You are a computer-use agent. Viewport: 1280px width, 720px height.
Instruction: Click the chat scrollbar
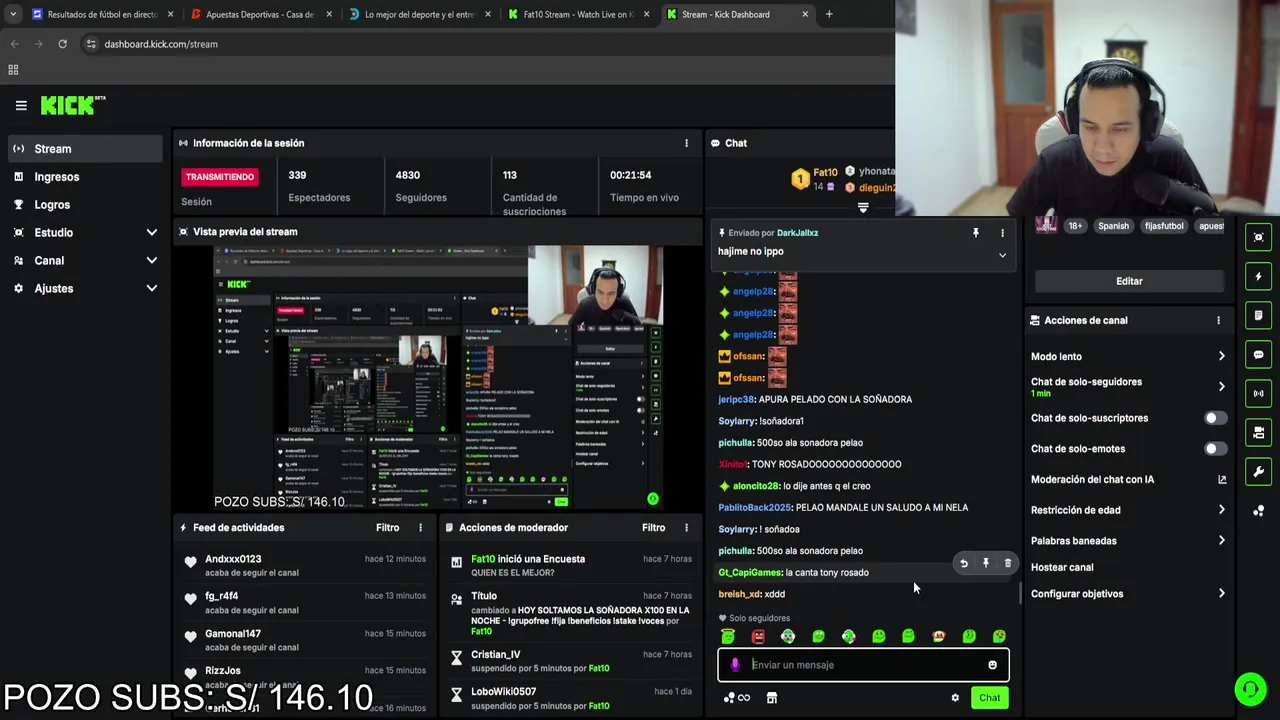(1019, 594)
